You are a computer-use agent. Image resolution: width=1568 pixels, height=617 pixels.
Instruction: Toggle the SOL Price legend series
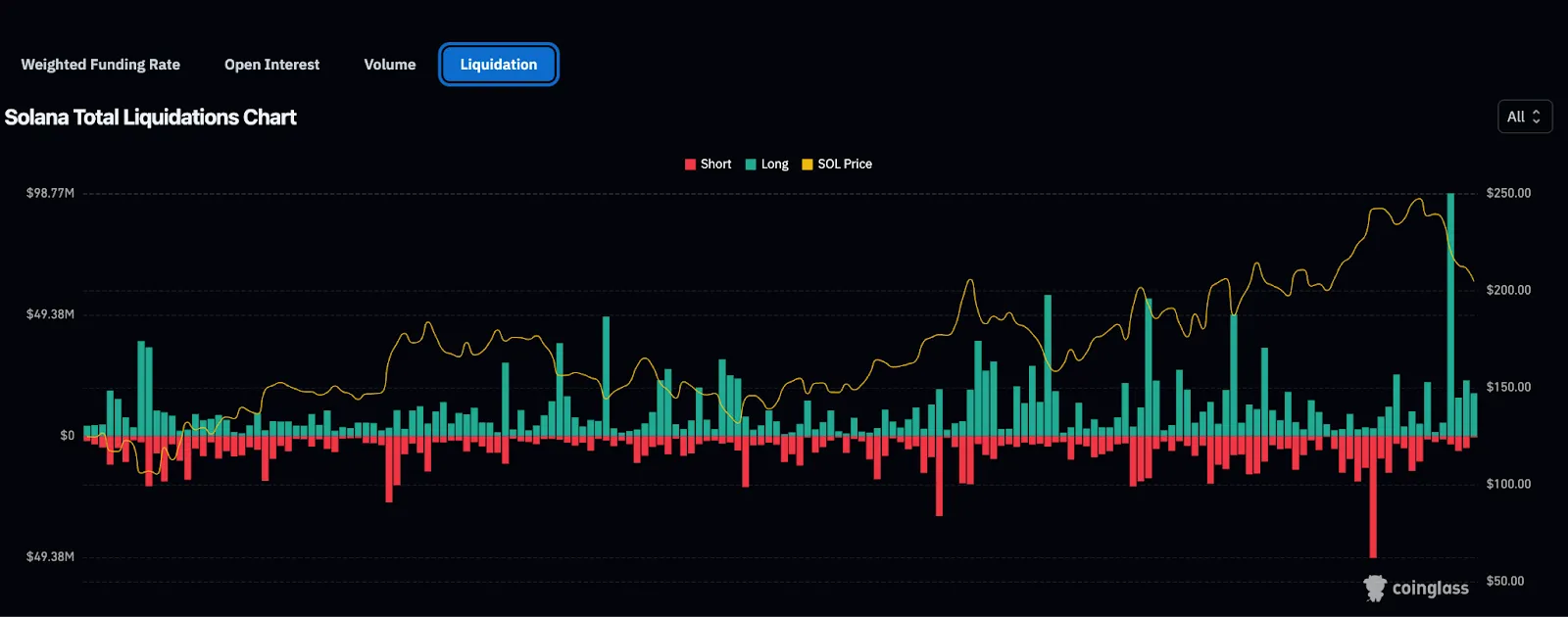pyautogui.click(x=837, y=165)
